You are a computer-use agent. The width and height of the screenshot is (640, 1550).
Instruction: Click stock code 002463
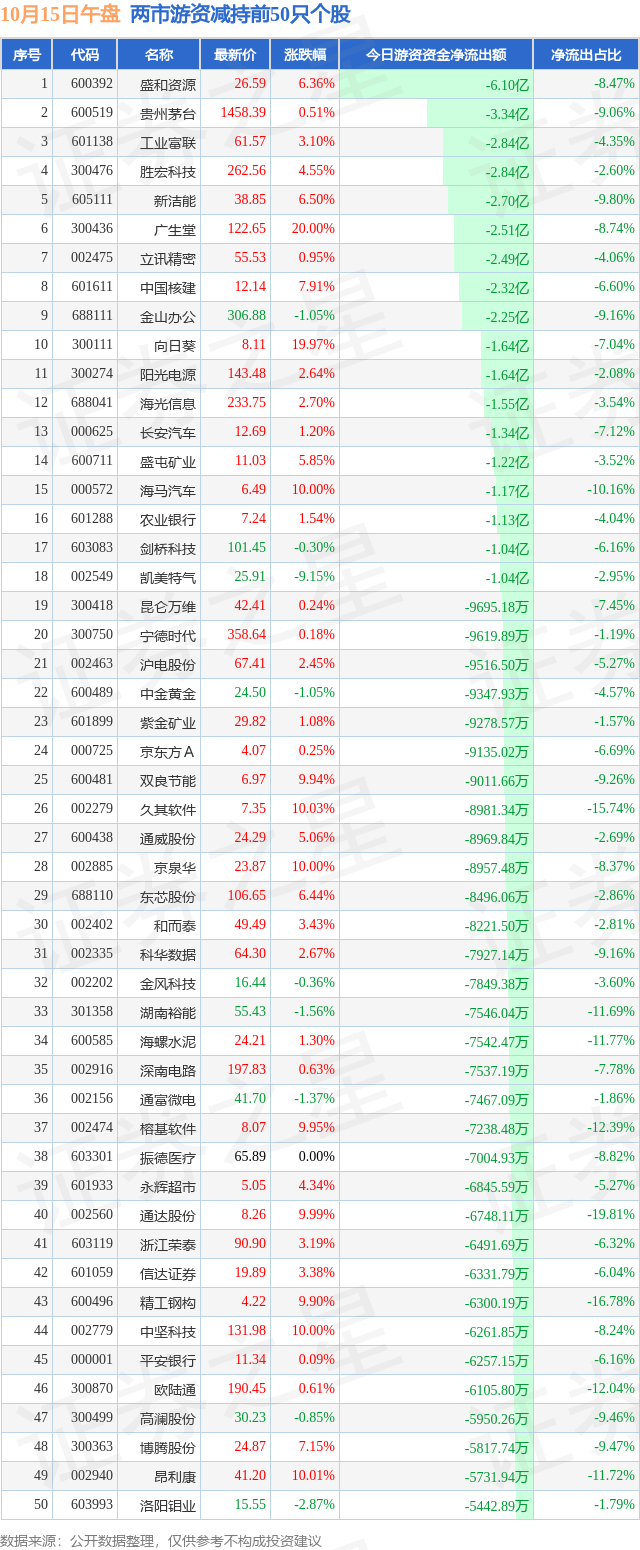pyautogui.click(x=92, y=664)
